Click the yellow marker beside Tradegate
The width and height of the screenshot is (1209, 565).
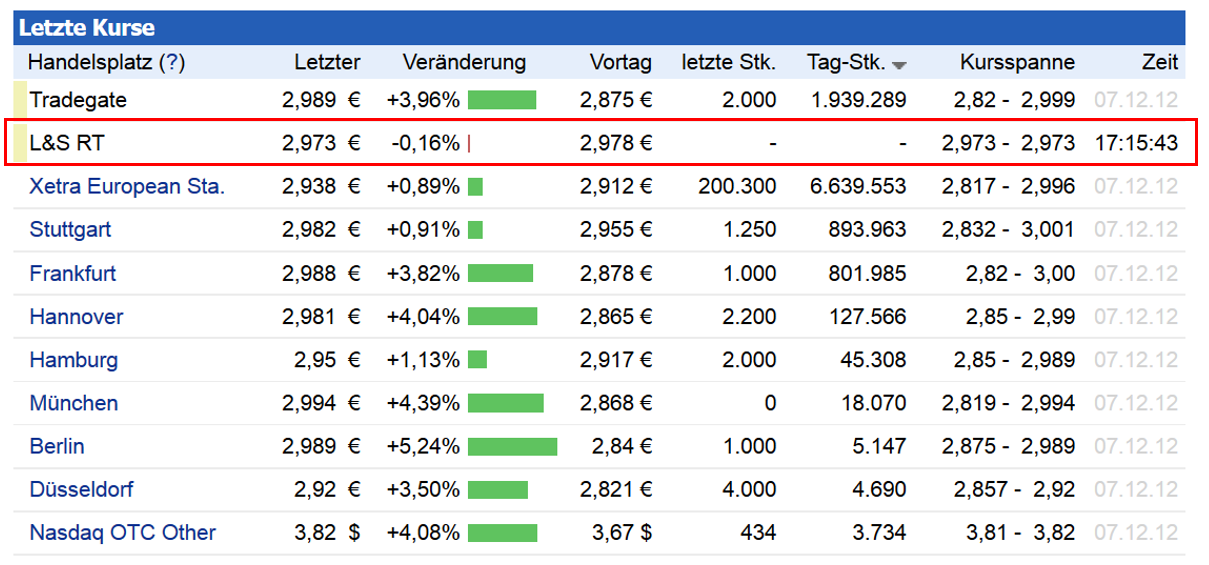[x=19, y=100]
